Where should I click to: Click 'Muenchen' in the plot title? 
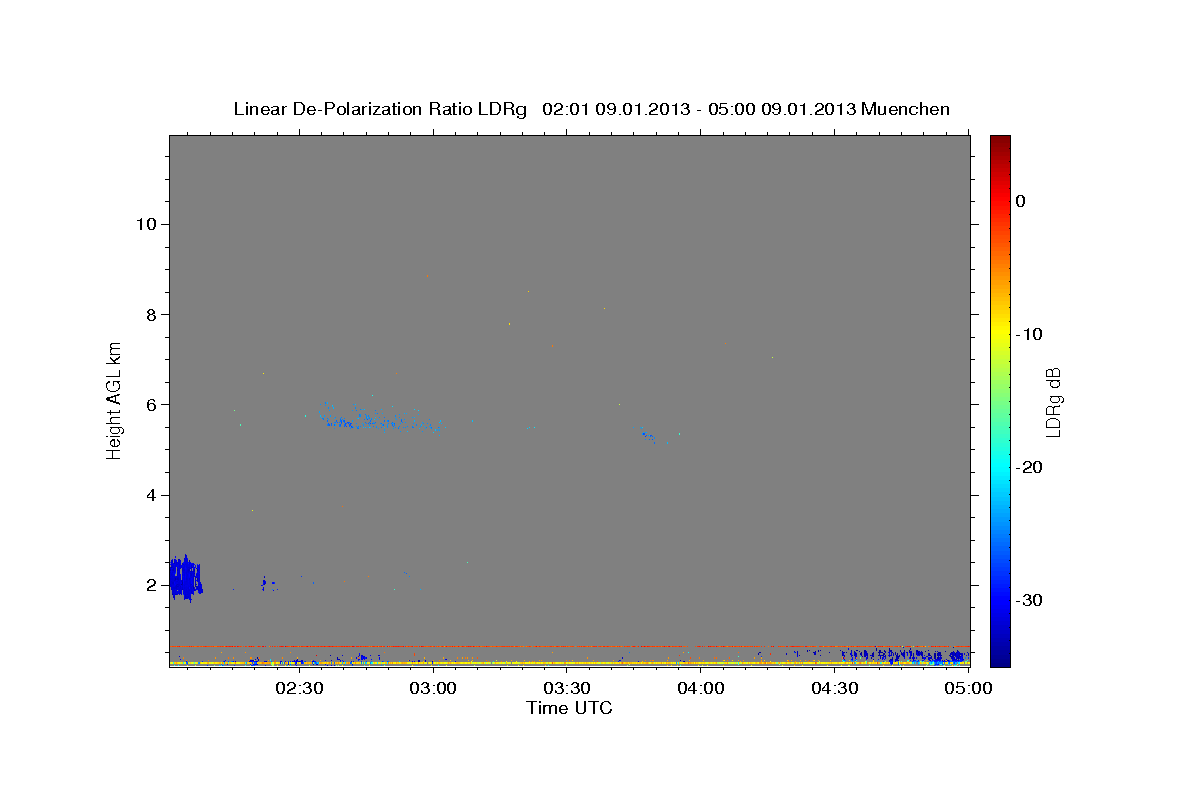[905, 109]
